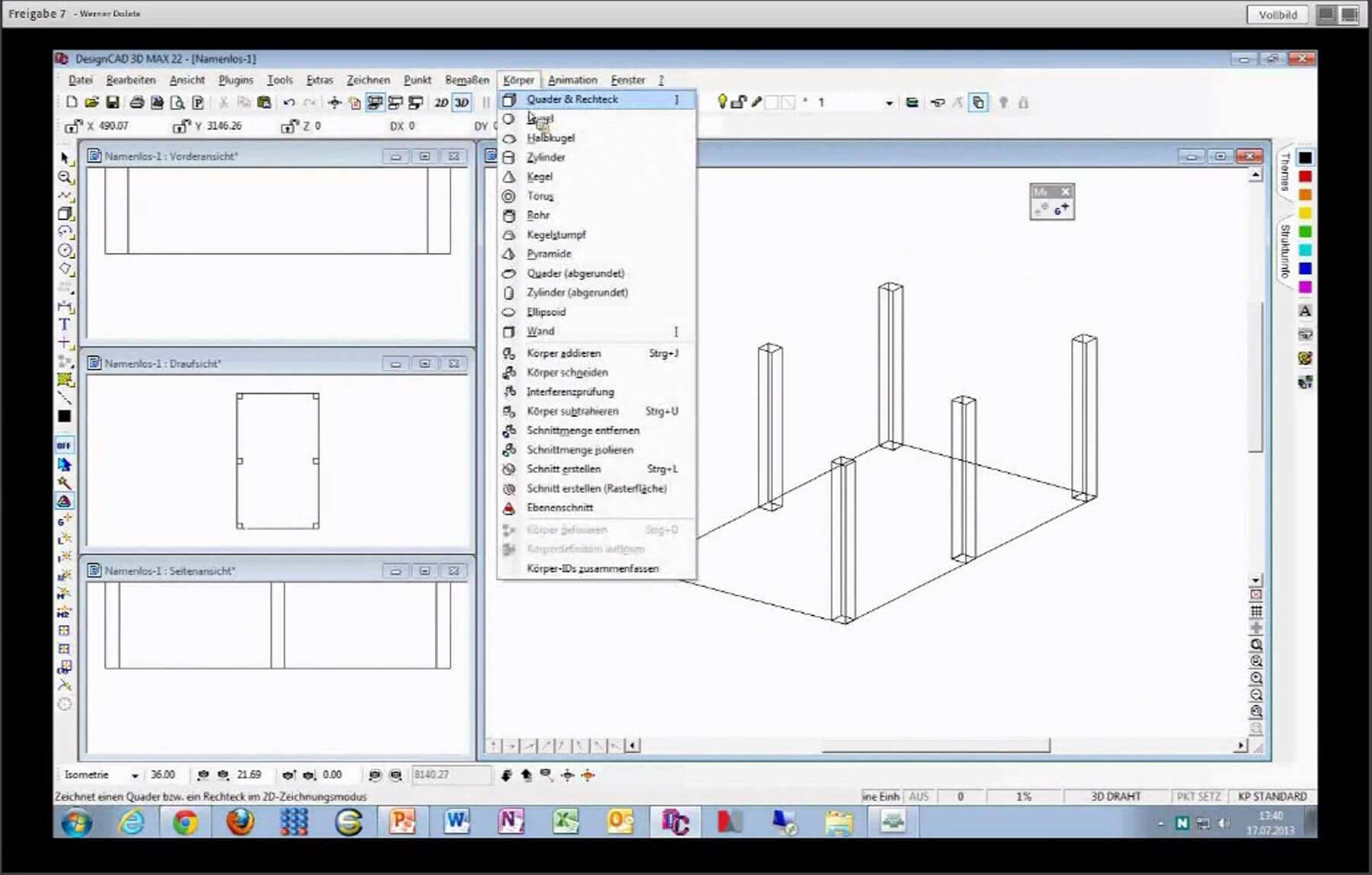Open the view scale dropdown showing Isometrie
1372x875 pixels.
pyautogui.click(x=137, y=774)
